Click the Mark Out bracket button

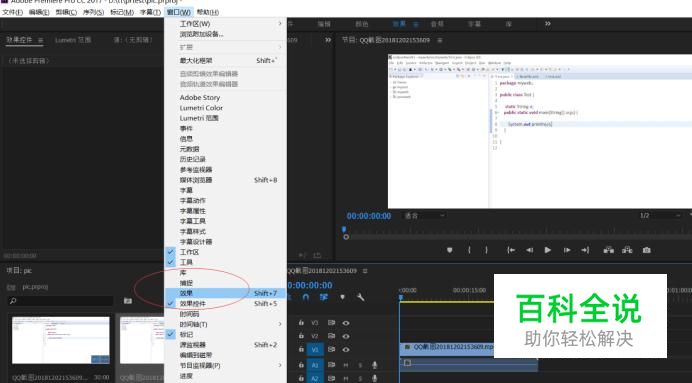(x=486, y=250)
